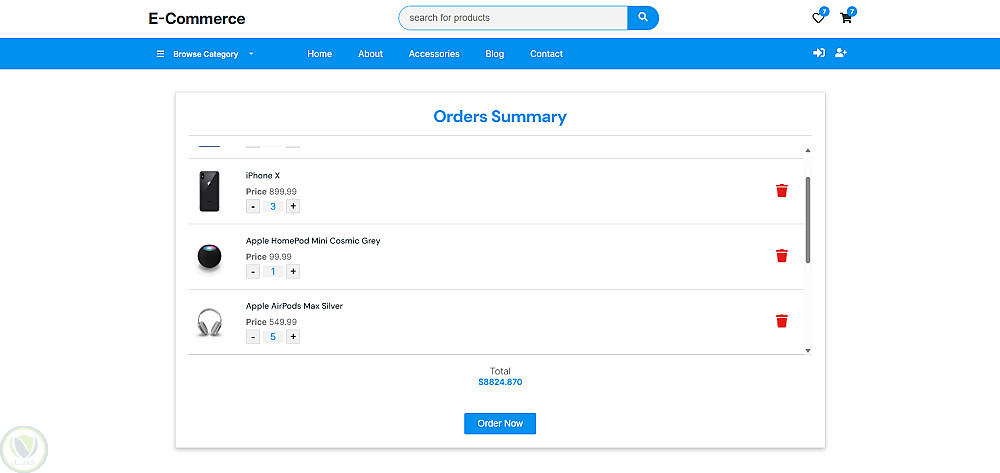Click the AirPods Max product thumbnail

click(x=209, y=323)
